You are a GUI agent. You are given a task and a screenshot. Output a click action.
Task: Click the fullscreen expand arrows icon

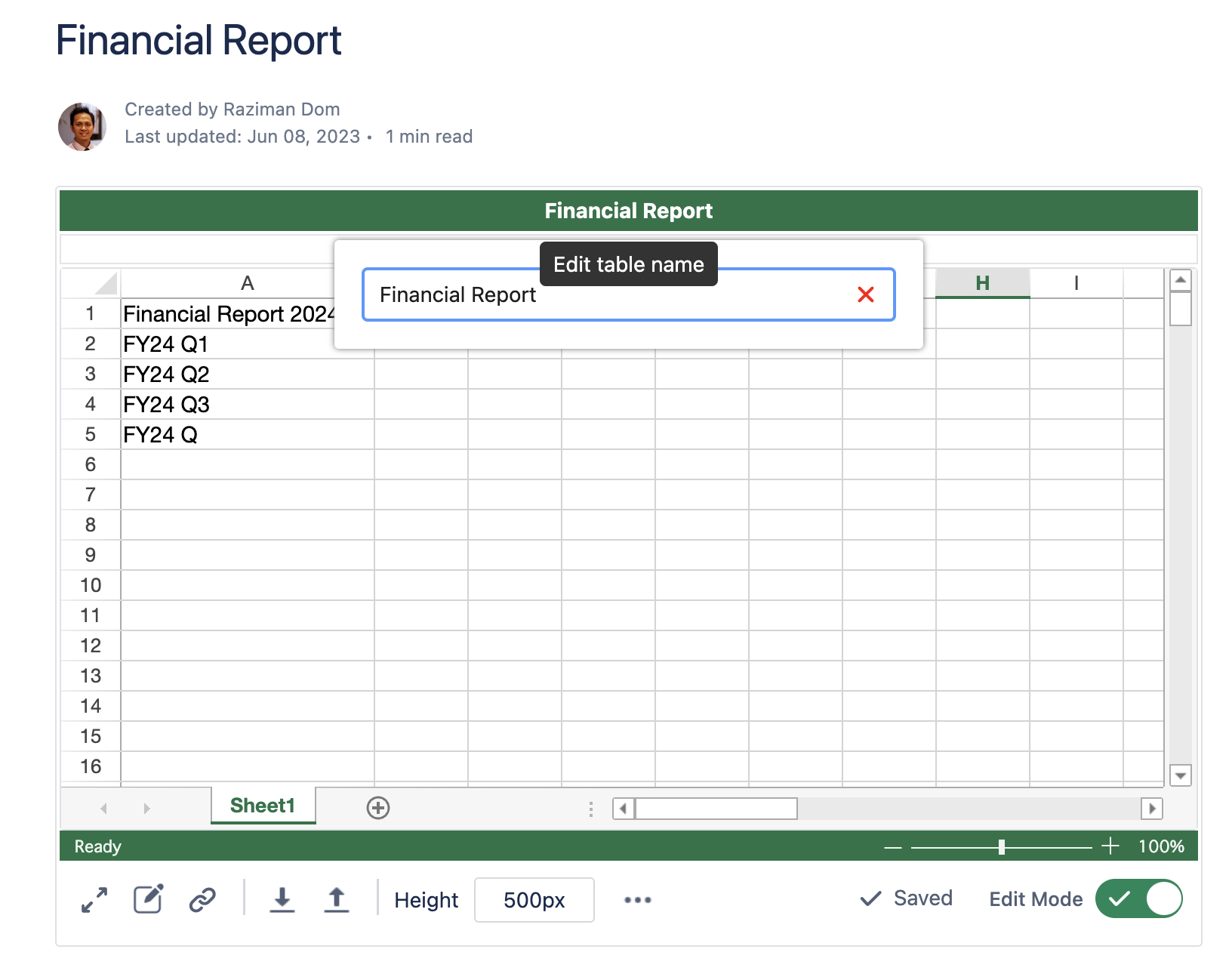pos(94,899)
